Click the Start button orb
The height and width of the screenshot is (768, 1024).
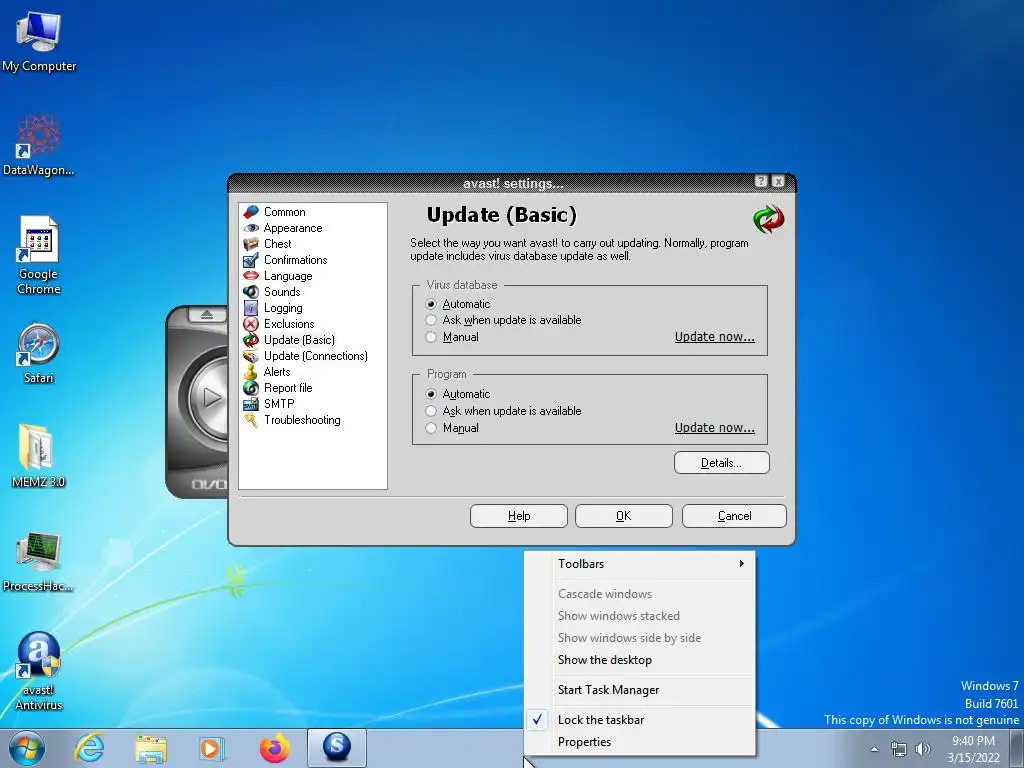[x=27, y=748]
